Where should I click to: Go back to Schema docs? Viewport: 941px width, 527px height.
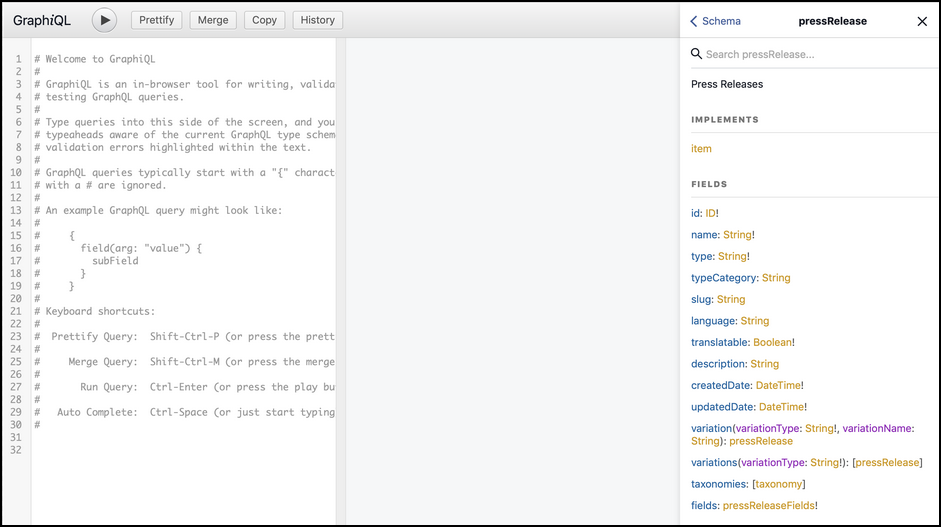pyautogui.click(x=715, y=21)
